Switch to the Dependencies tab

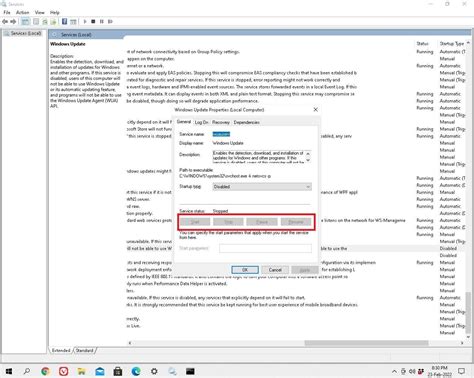(x=246, y=122)
